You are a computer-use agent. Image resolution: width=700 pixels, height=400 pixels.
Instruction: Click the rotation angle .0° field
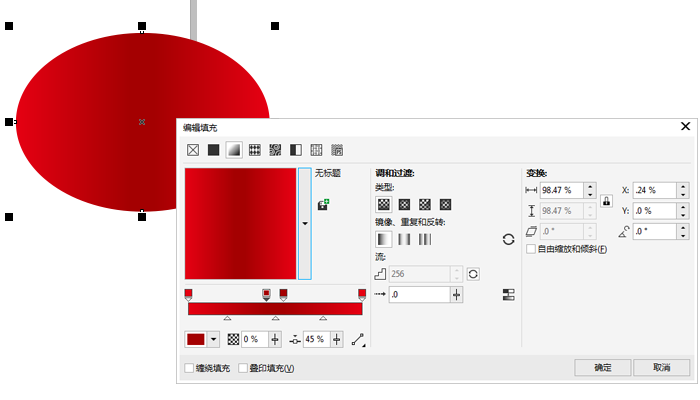click(655, 231)
